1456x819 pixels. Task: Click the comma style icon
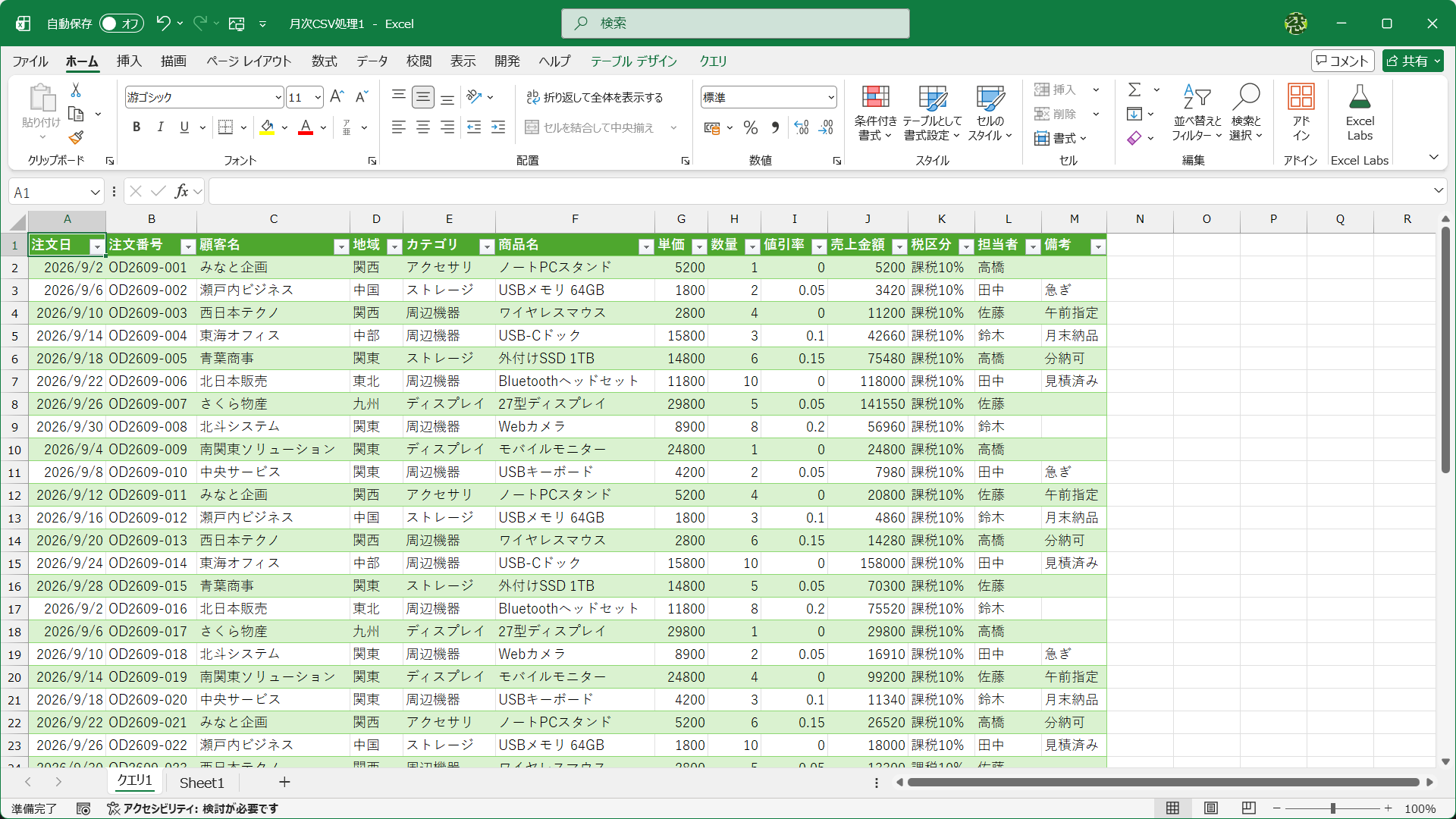[x=775, y=127]
